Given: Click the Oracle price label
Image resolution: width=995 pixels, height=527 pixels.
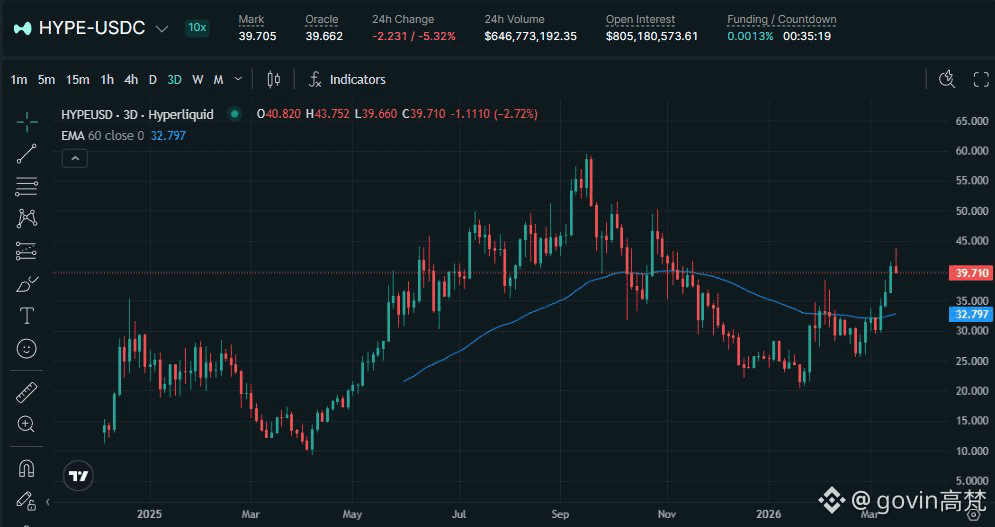Looking at the screenshot, I should coord(322,20).
